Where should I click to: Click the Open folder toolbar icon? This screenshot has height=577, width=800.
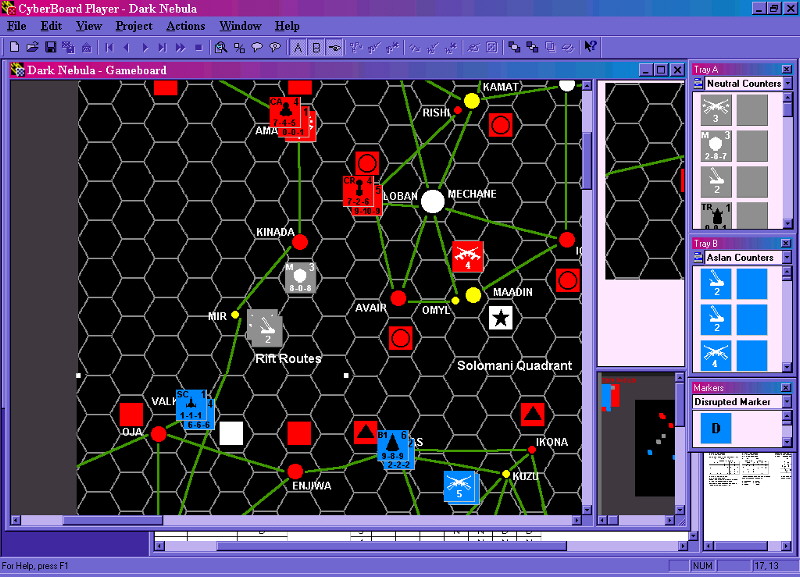tap(32, 47)
